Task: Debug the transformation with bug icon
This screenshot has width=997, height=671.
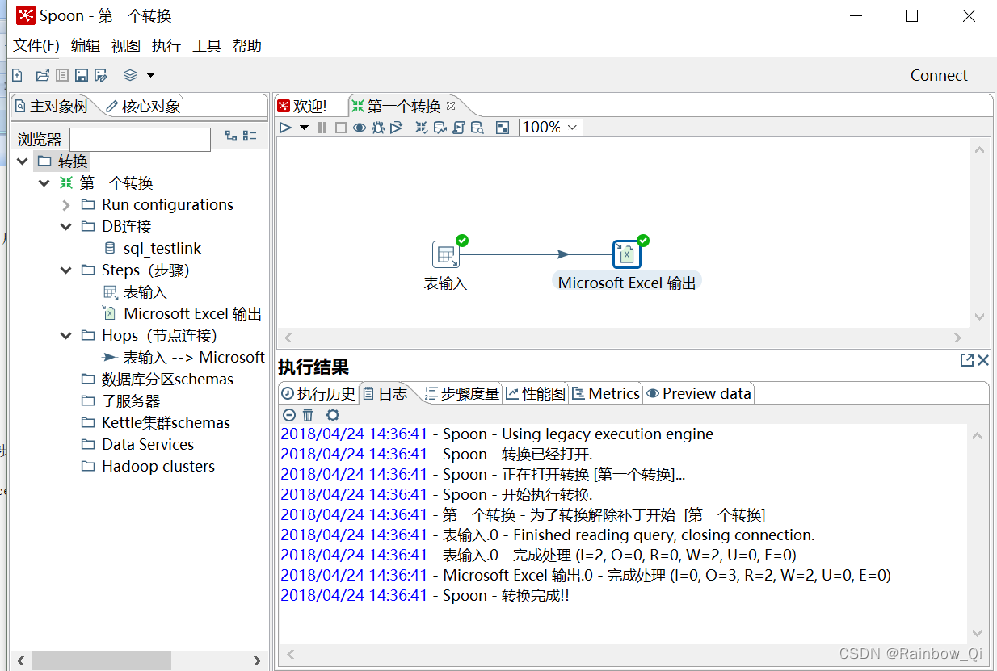Action: (x=378, y=128)
